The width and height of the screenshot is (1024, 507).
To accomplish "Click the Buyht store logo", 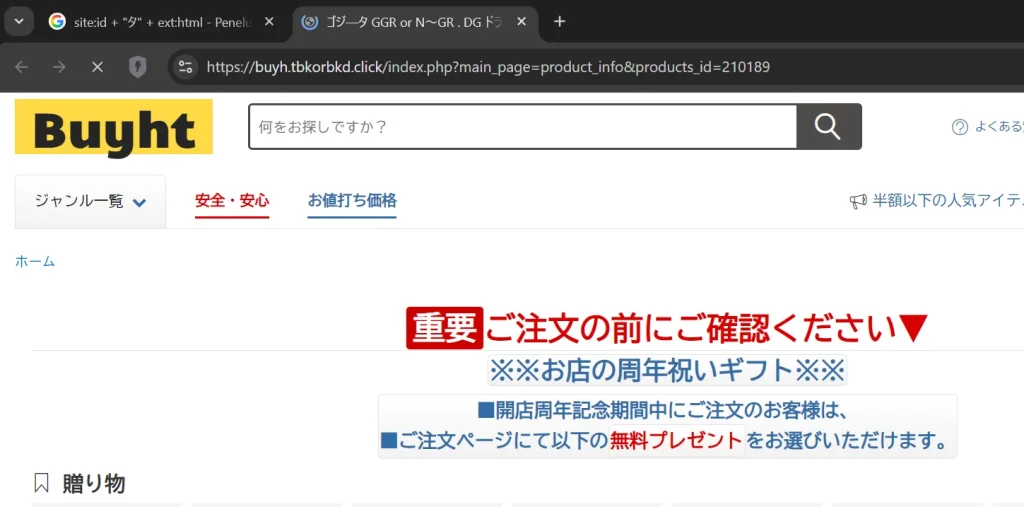I will pos(114,127).
